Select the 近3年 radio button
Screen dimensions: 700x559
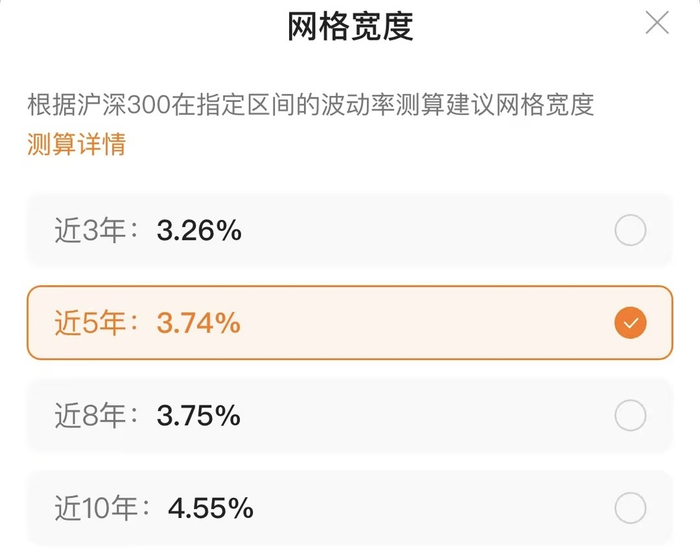[630, 232]
